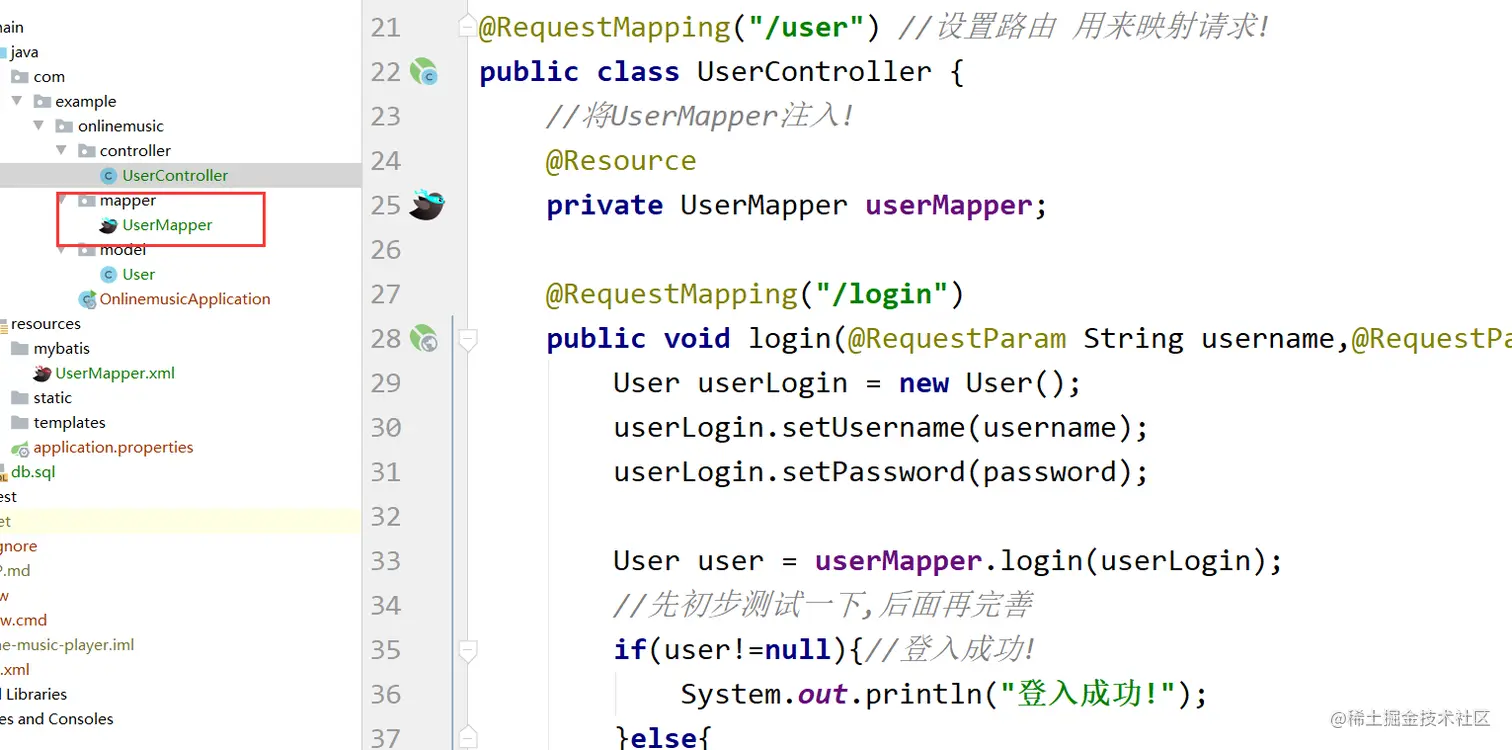Click the "/user" string on line 21
This screenshot has width=1512, height=750.
(x=806, y=27)
